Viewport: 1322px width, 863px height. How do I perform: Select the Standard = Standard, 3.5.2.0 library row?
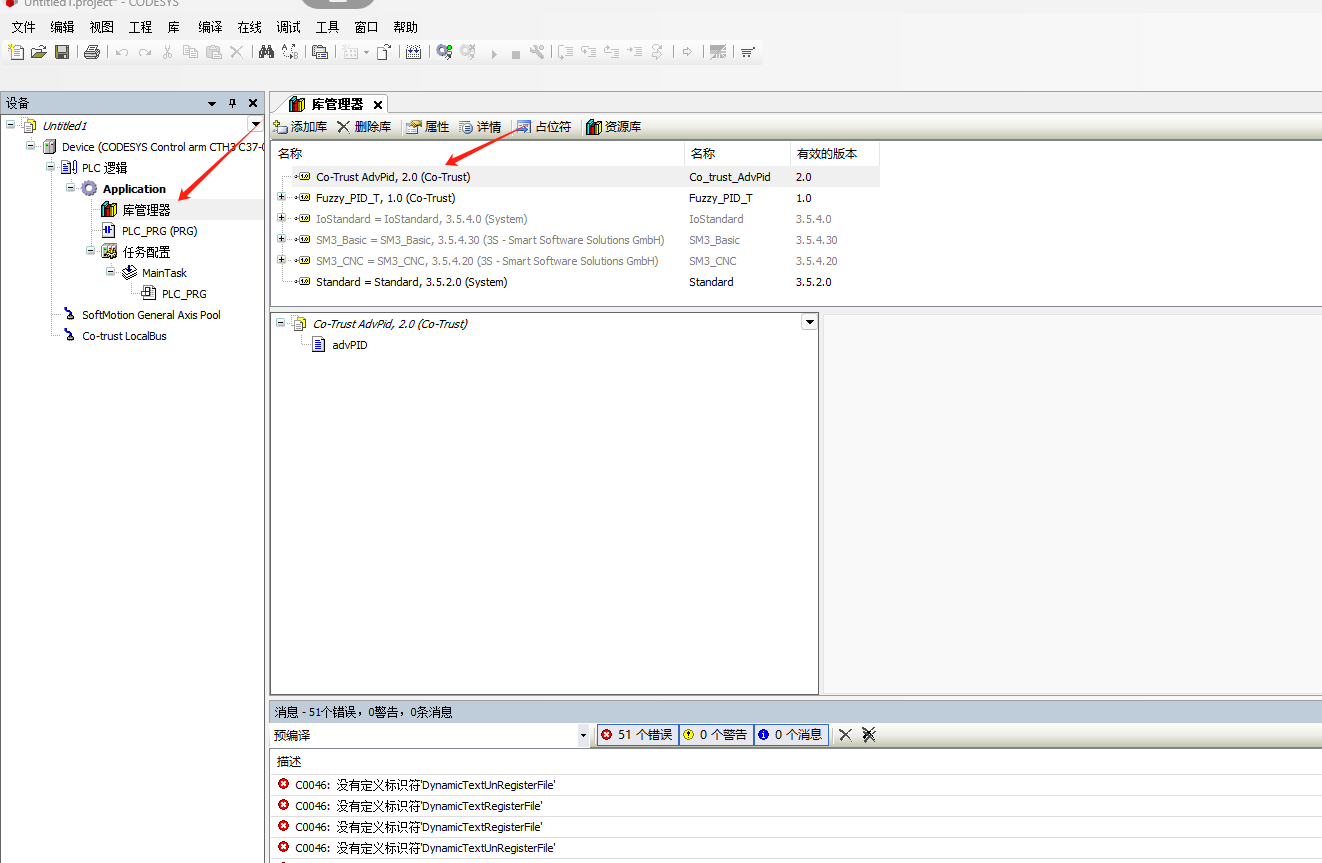tap(575, 282)
